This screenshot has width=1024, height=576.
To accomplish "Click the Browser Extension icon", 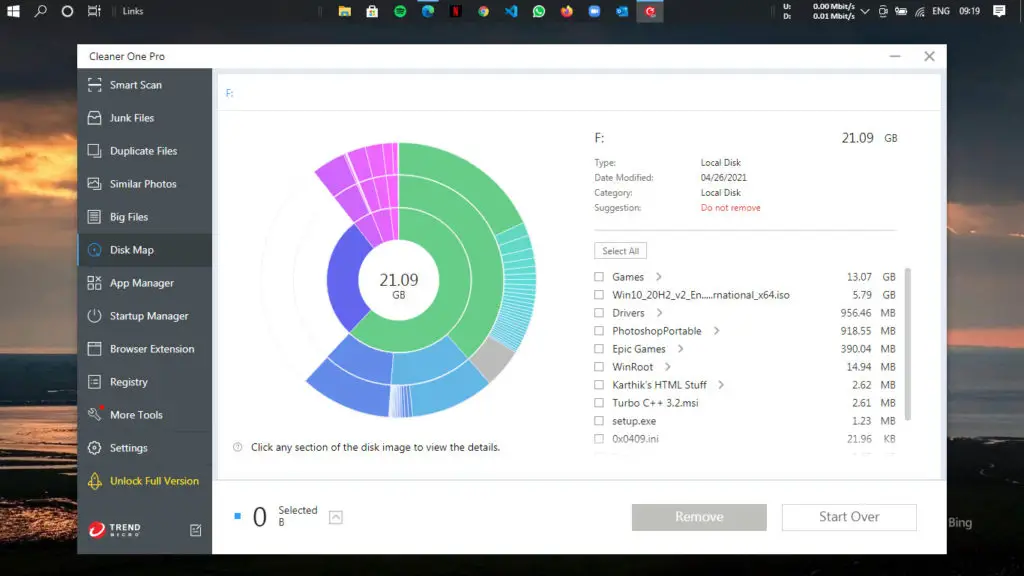I will click(x=95, y=349).
